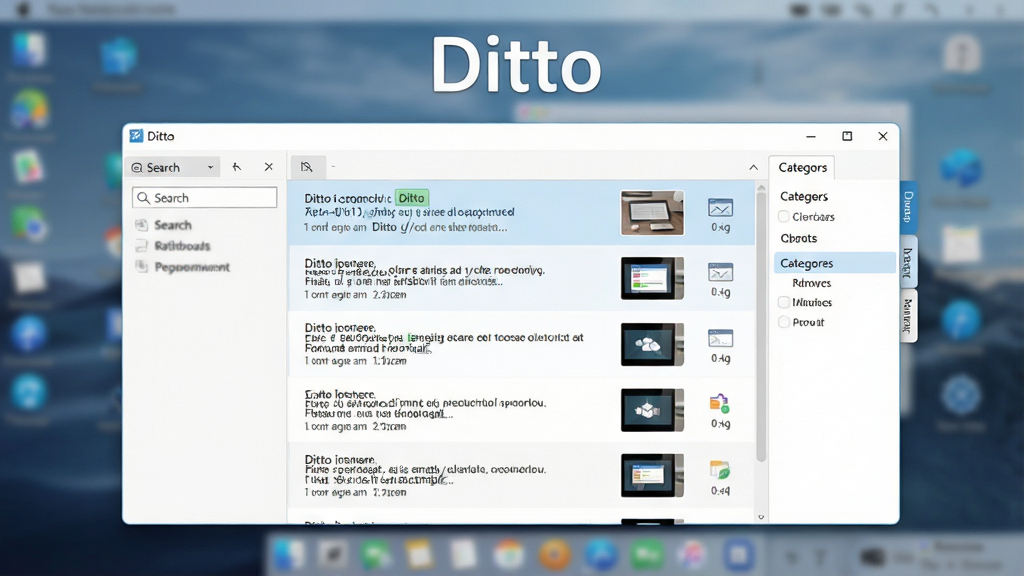
Task: Select the third clip entry text
Action: 444,344
